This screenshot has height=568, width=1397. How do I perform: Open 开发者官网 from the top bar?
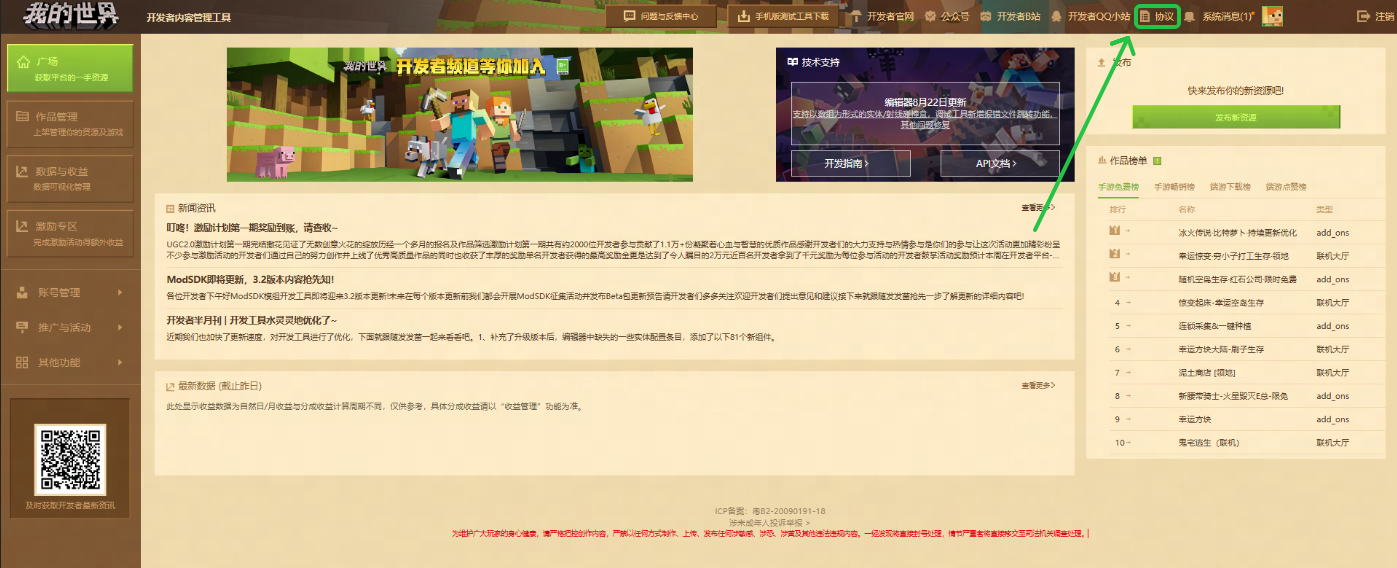coord(882,16)
